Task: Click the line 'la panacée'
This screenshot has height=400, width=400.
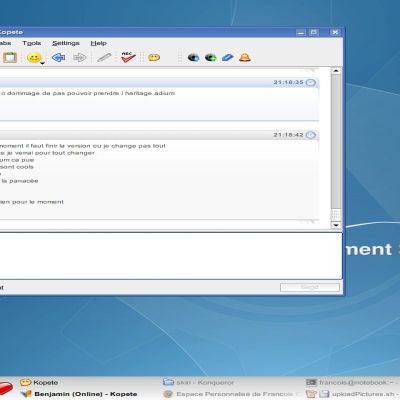Action: [19, 181]
